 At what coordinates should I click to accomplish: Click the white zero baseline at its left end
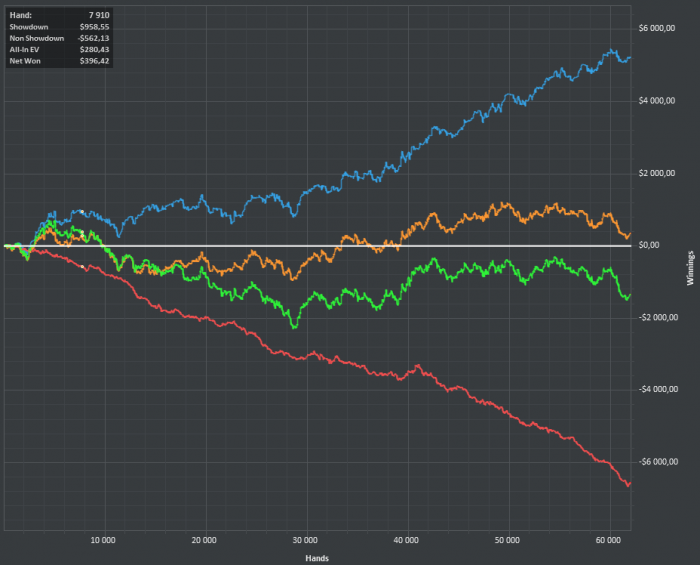(6, 245)
